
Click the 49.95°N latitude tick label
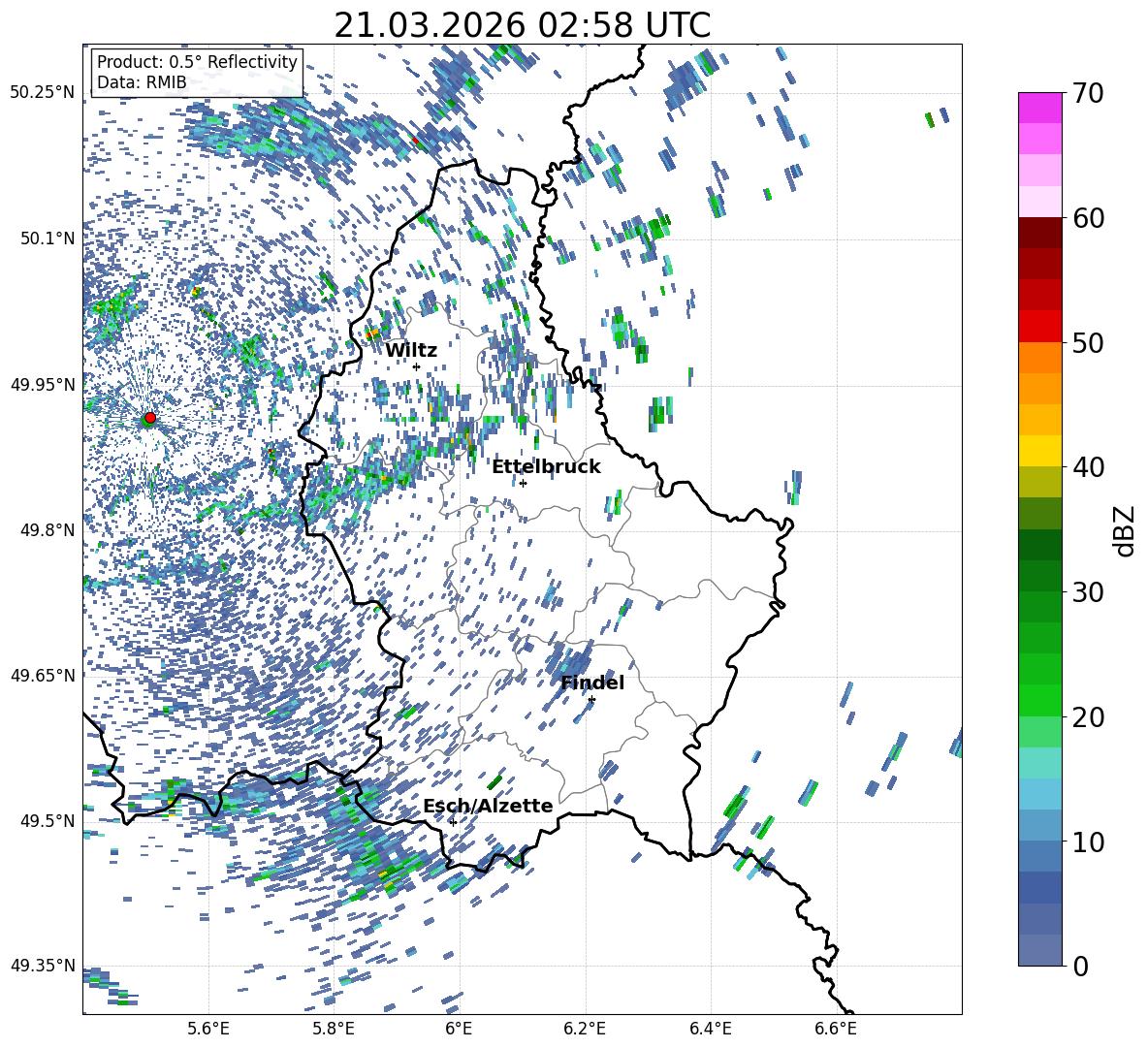pyautogui.click(x=43, y=384)
